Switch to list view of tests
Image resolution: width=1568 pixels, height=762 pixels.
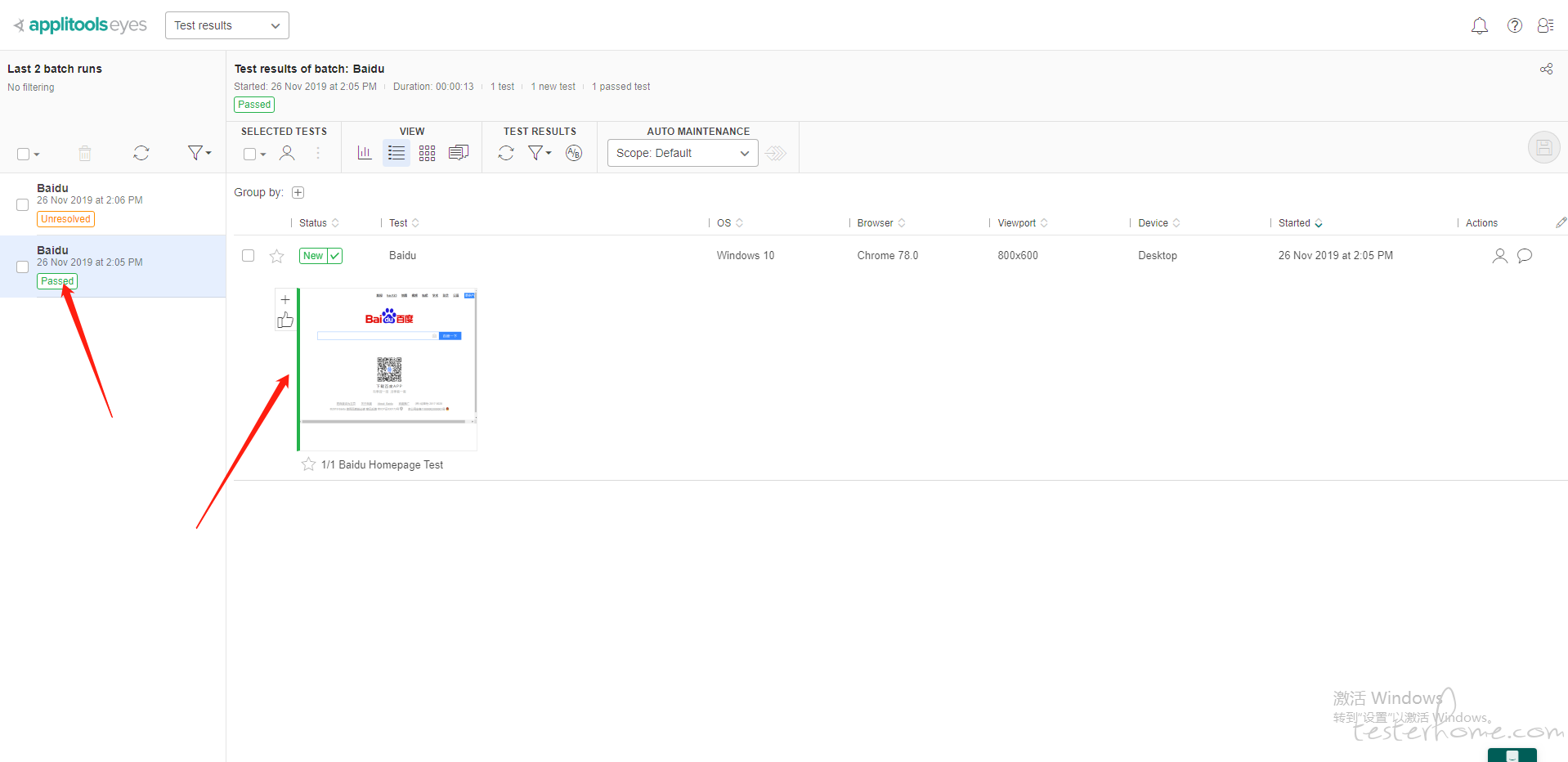[396, 153]
